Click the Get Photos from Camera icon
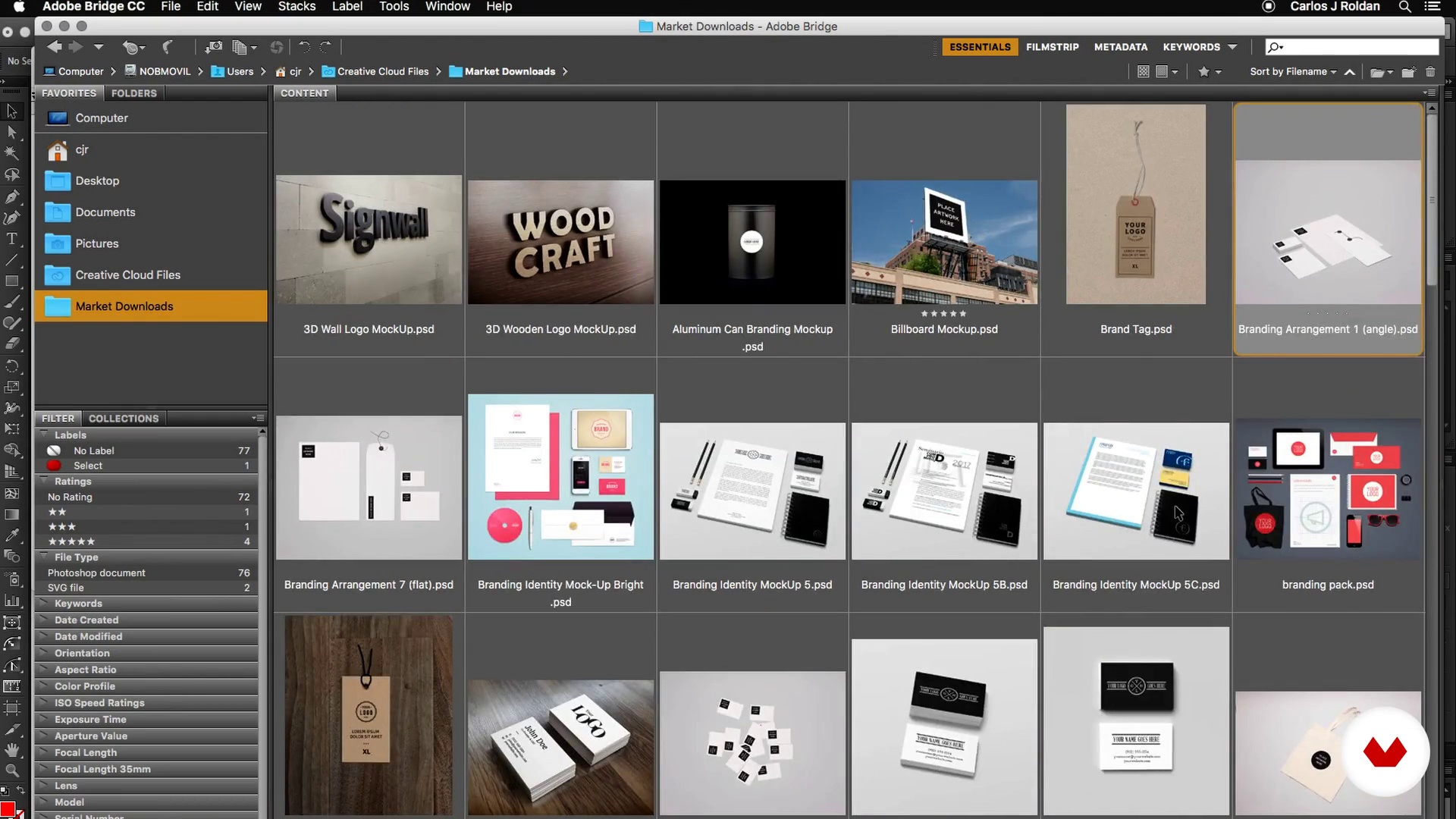1456x819 pixels. 215,47
